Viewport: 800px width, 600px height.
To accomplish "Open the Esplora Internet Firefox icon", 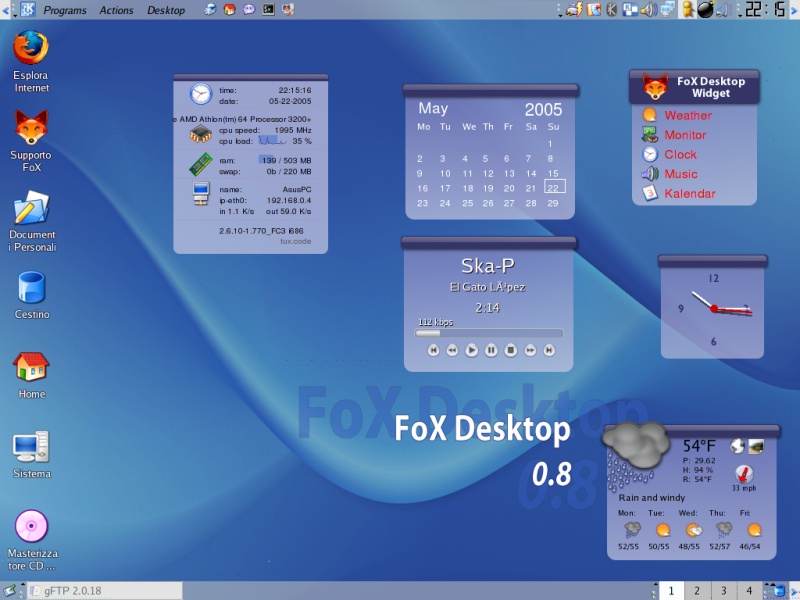I will tap(31, 47).
